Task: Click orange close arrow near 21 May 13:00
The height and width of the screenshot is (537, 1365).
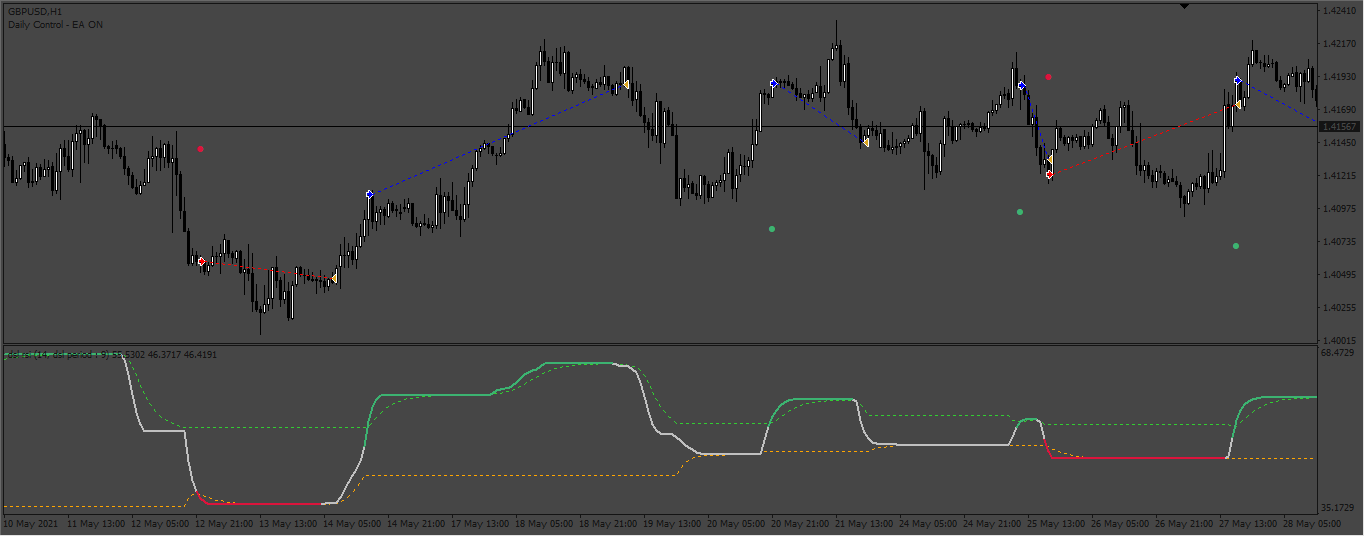Action: (x=866, y=142)
